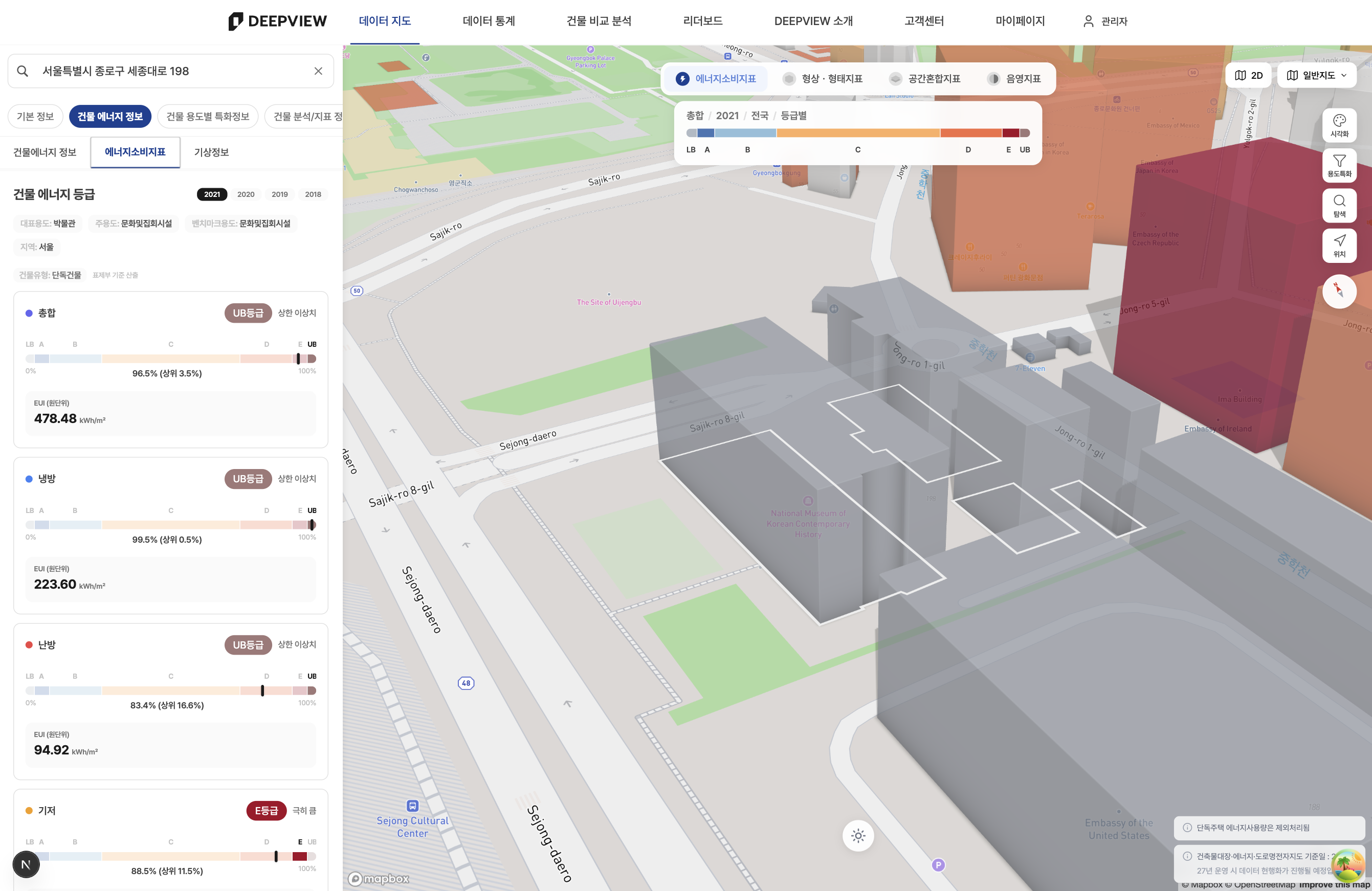Open the 에너지소비지표 sub-tab
Image resolution: width=1372 pixels, height=891 pixels.
136,152
